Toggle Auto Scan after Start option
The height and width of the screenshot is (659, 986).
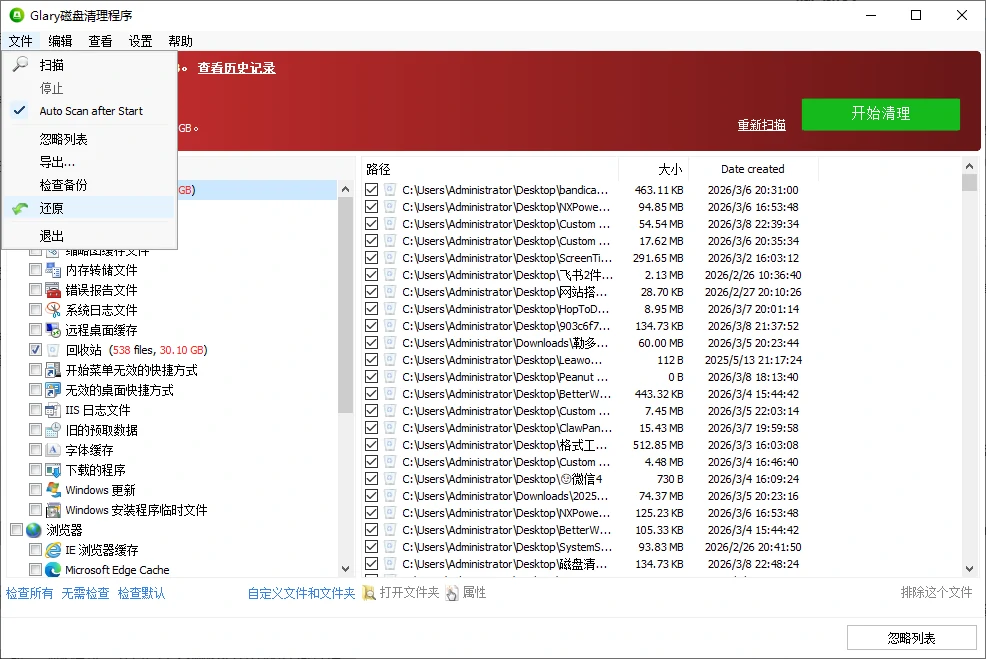[91, 111]
